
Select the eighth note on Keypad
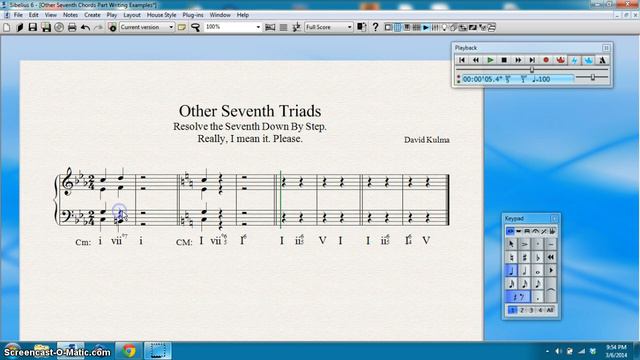click(538, 283)
